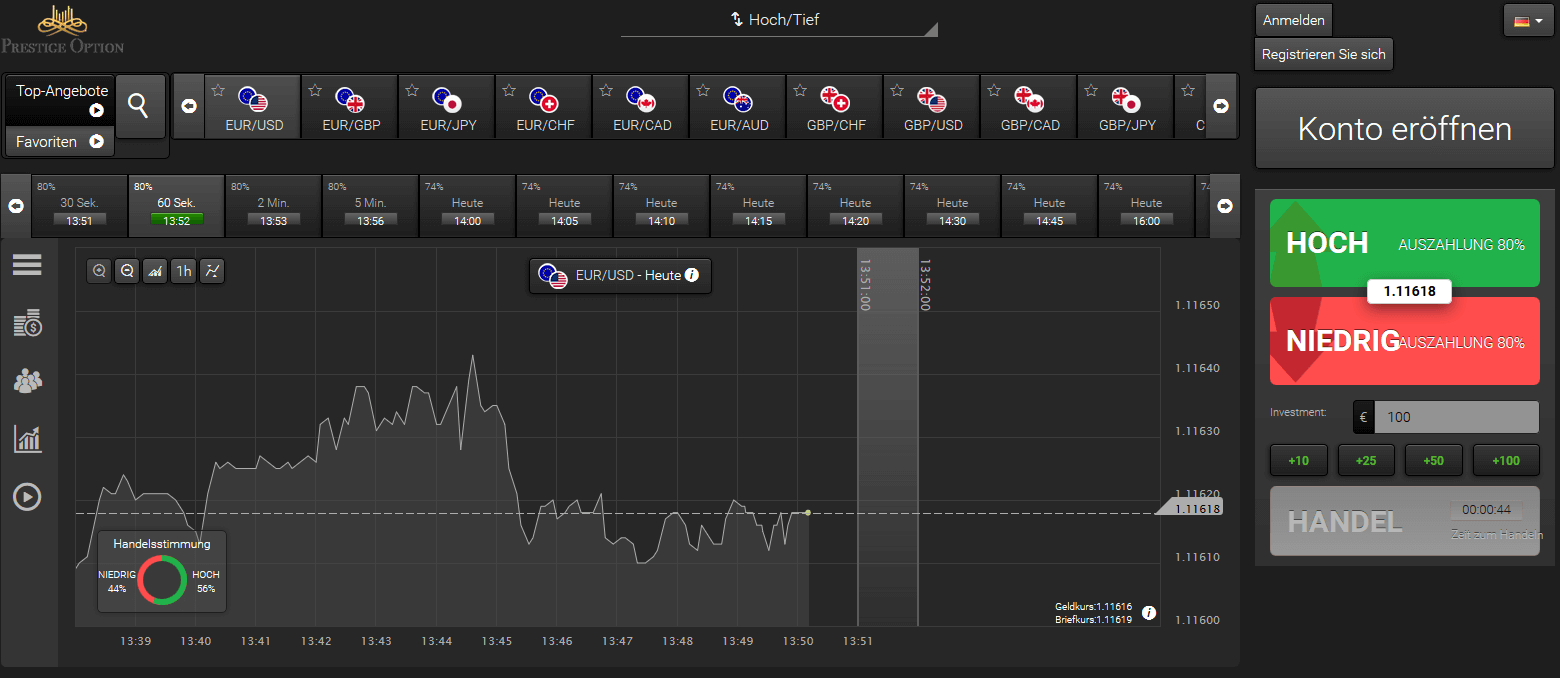Click Registrieren Sie sich
The image size is (1560, 678).
(1324, 54)
